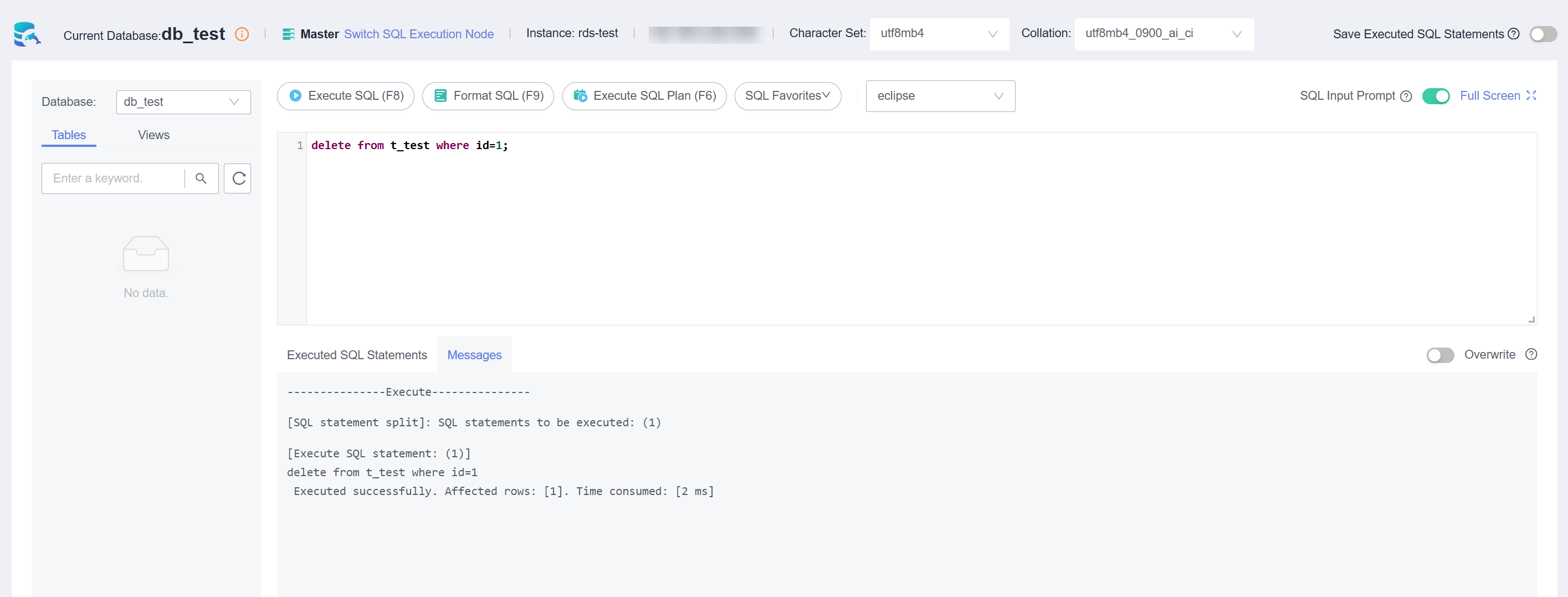The image size is (1568, 597).
Task: Click help icon beside Save Executed SQL Statements
Action: [1514, 34]
